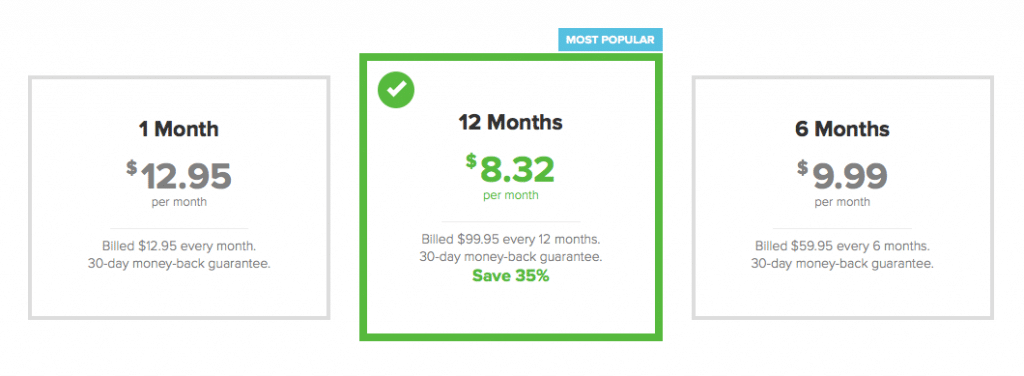Select the 6 Months plan card

click(842, 198)
